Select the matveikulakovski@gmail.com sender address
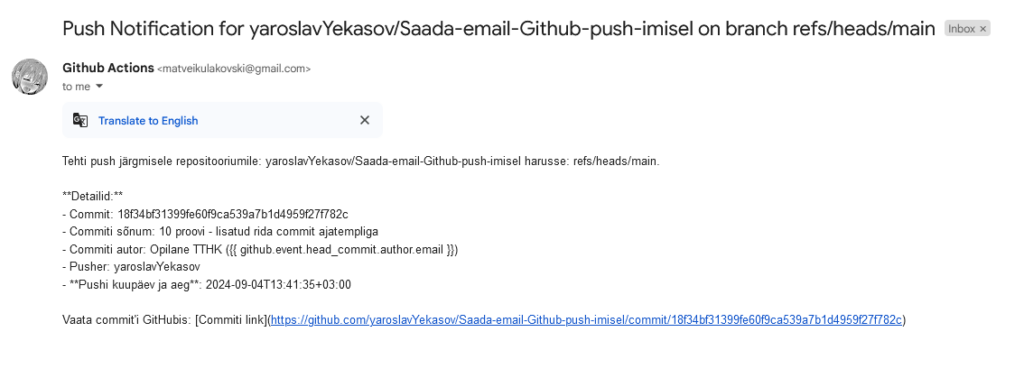 click(234, 69)
